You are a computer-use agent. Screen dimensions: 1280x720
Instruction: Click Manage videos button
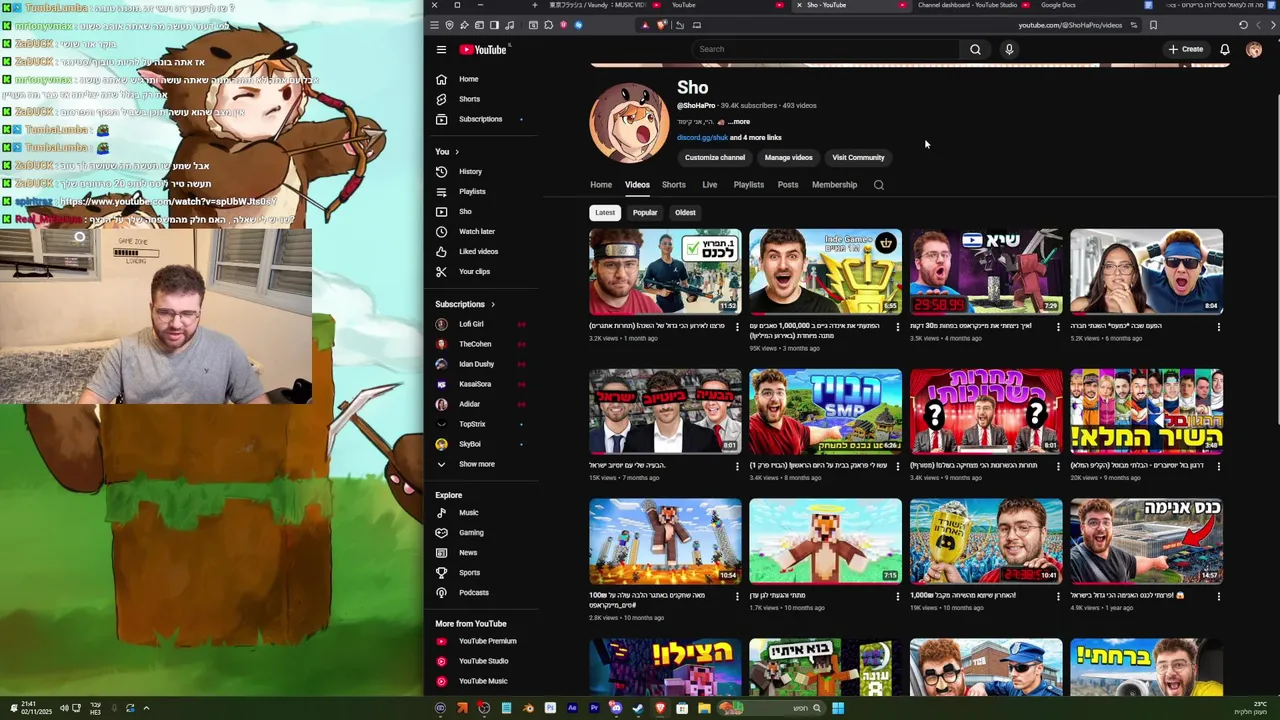tap(789, 157)
